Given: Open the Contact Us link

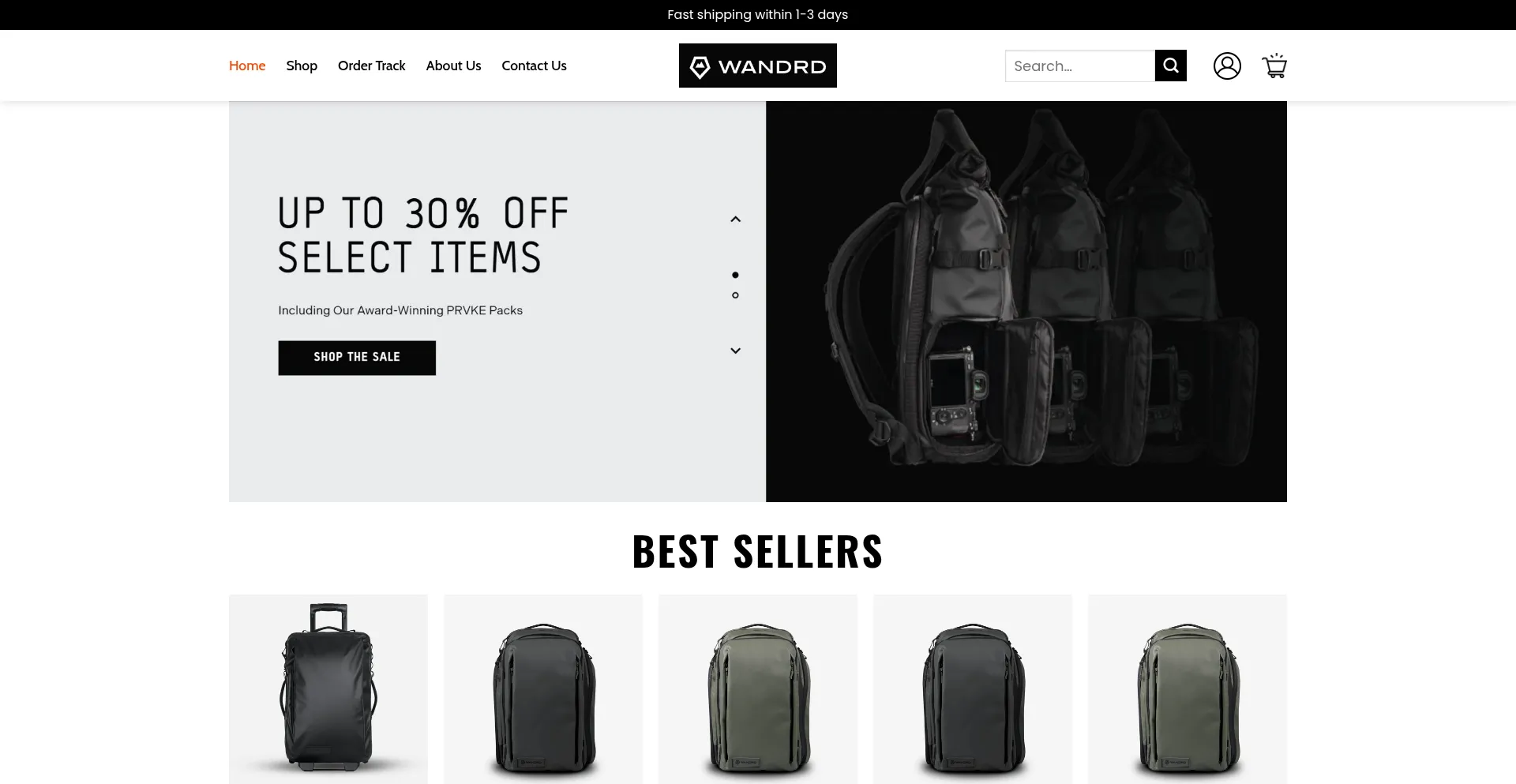Looking at the screenshot, I should (x=534, y=66).
